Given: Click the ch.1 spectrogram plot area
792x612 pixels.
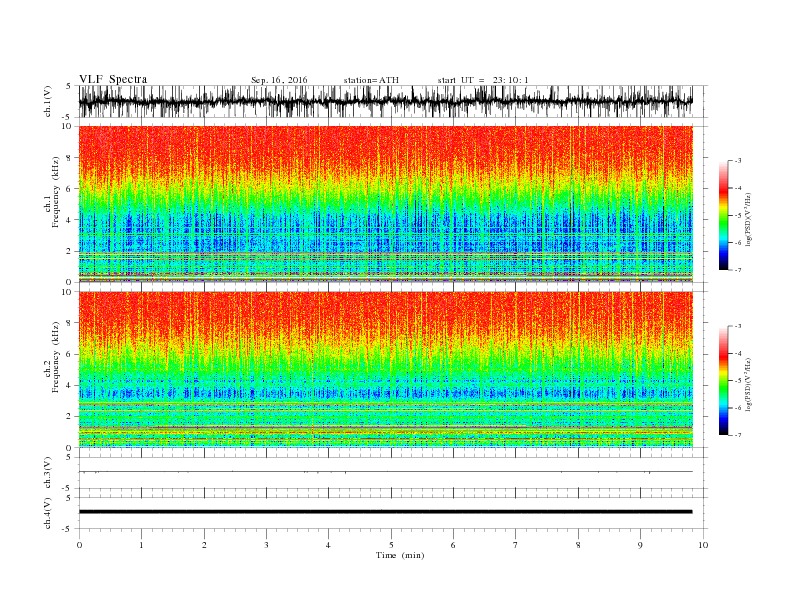Looking at the screenshot, I should click(x=385, y=203).
